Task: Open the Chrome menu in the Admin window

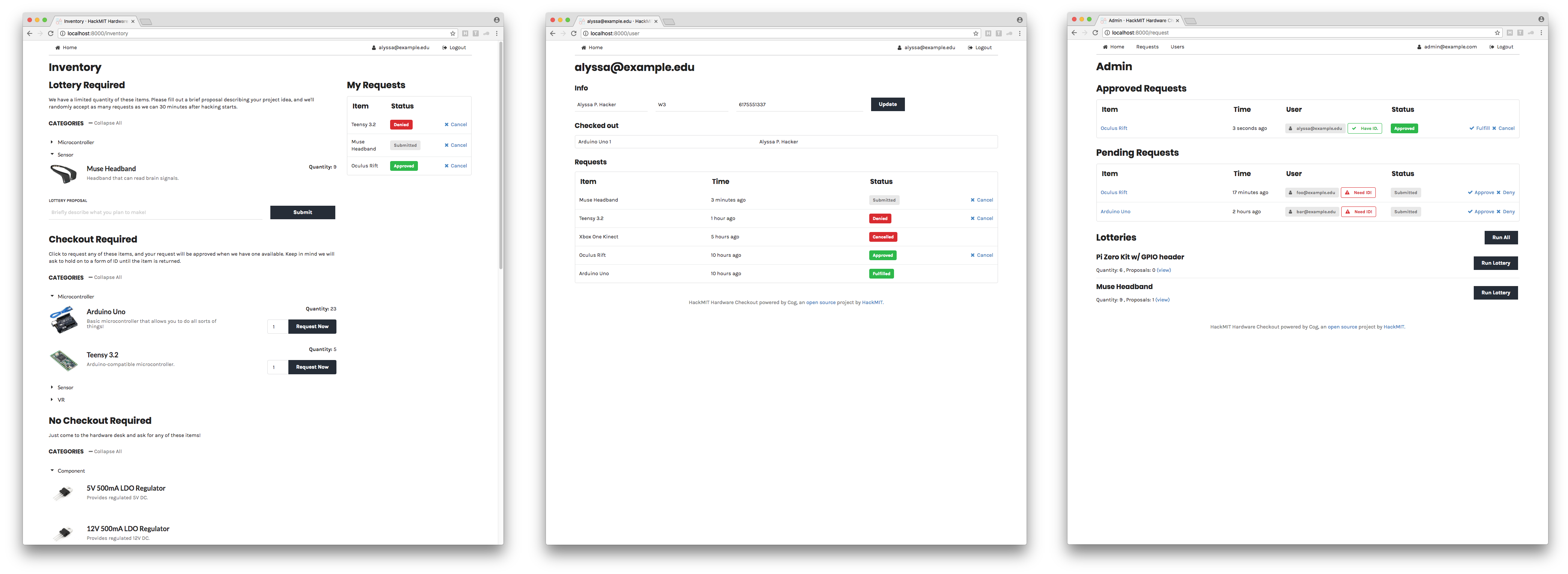Action: coord(1541,33)
